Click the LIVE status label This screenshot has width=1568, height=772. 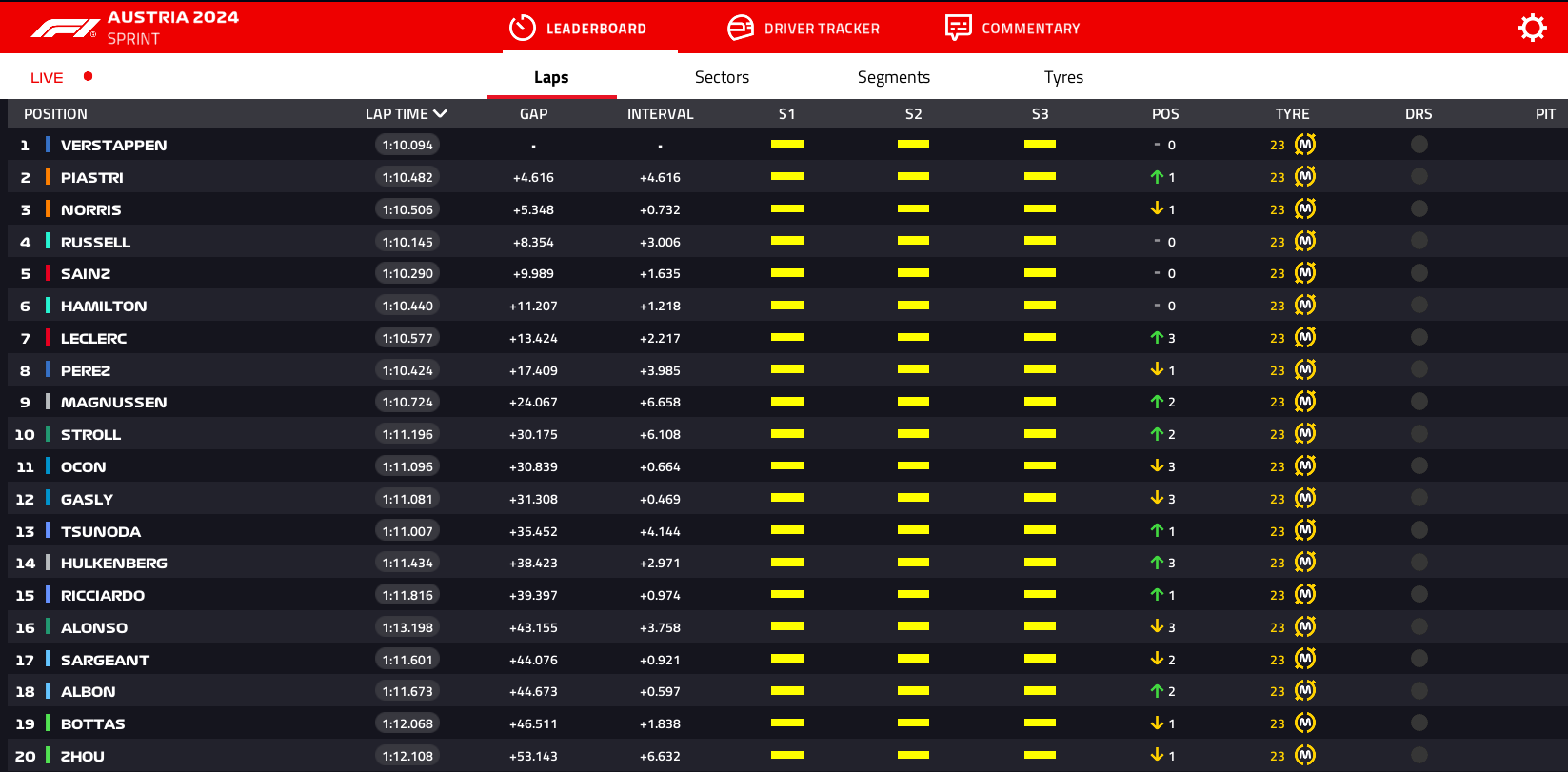tap(47, 78)
